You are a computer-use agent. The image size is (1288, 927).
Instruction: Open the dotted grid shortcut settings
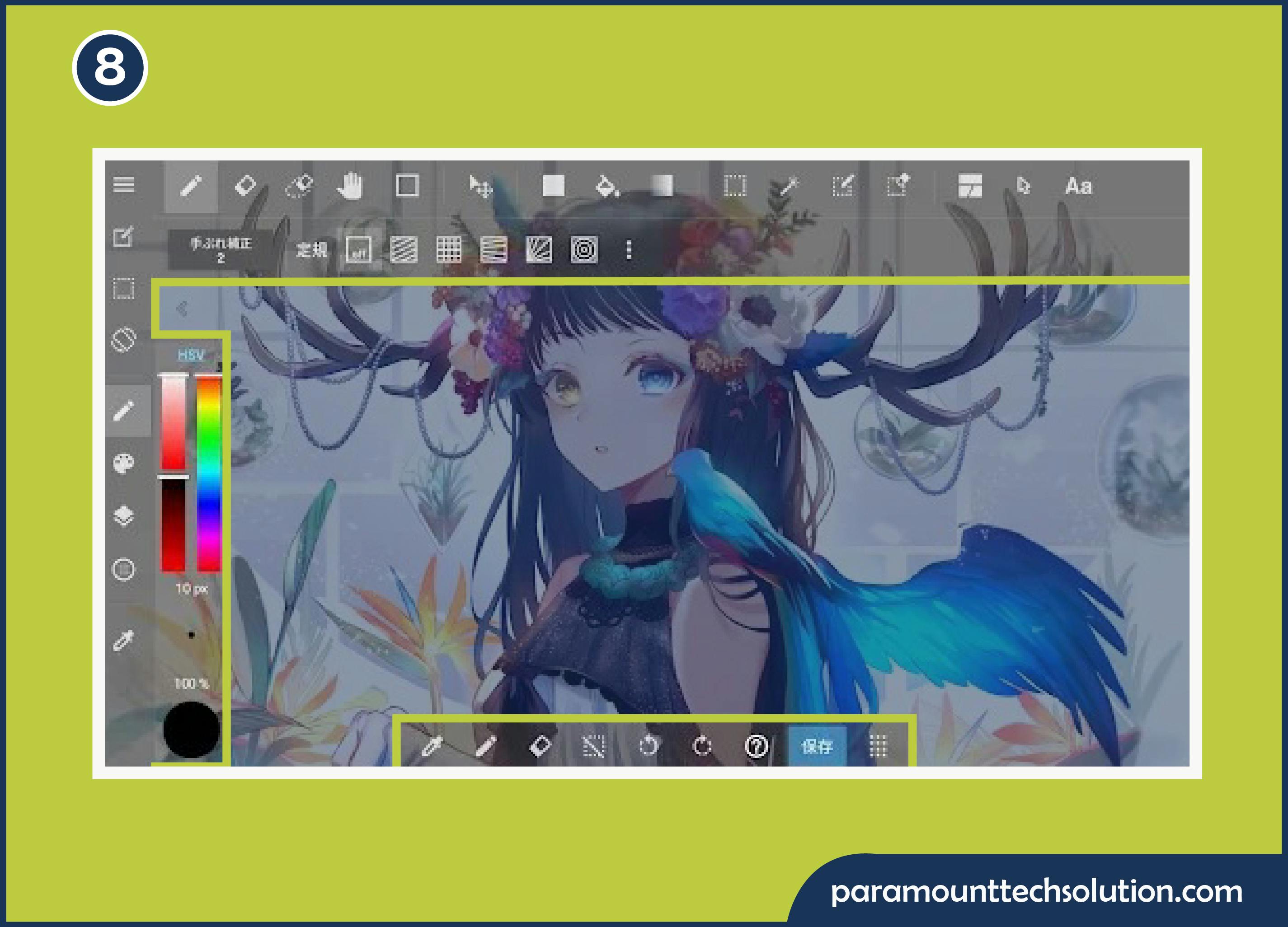point(879,746)
